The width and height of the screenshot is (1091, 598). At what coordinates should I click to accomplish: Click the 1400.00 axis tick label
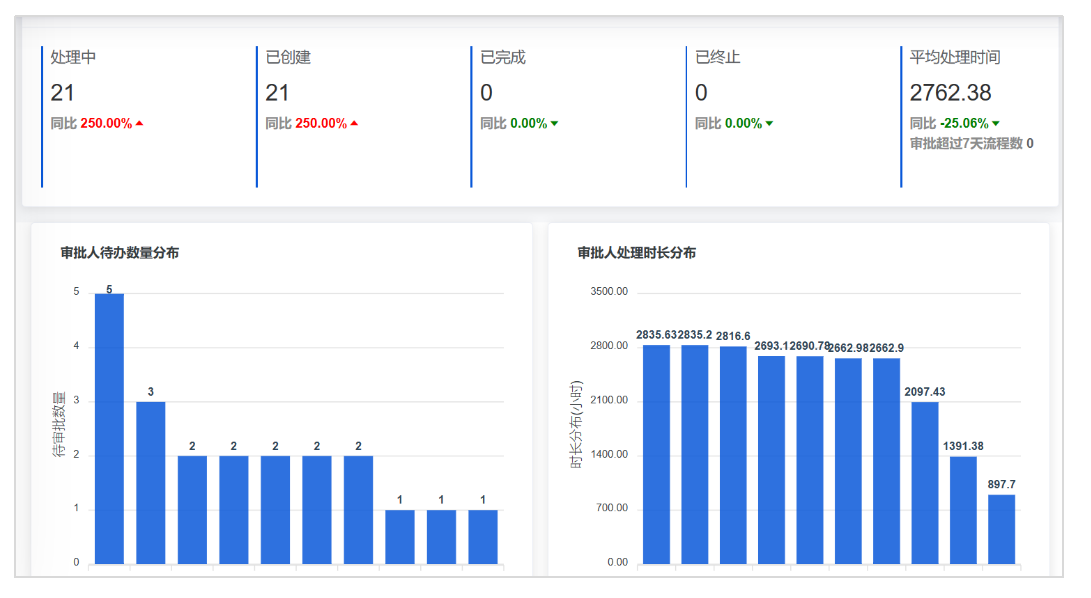[x=610, y=455]
